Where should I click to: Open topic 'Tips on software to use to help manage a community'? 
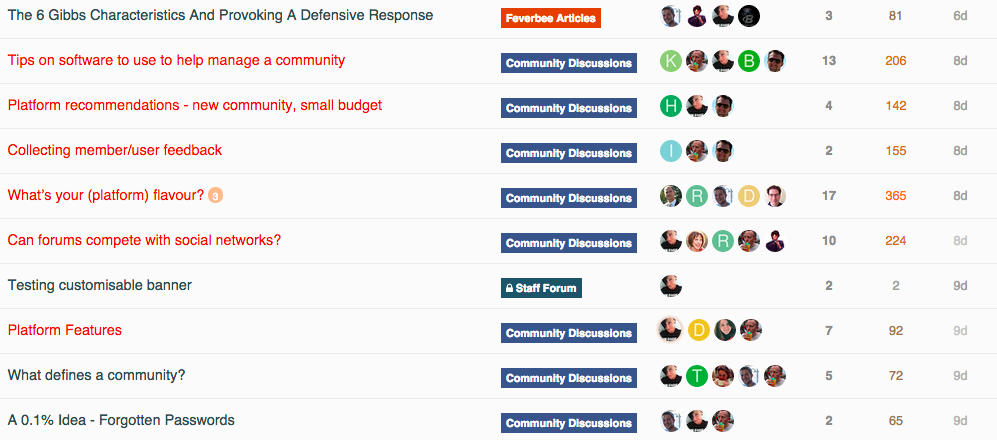tap(176, 60)
